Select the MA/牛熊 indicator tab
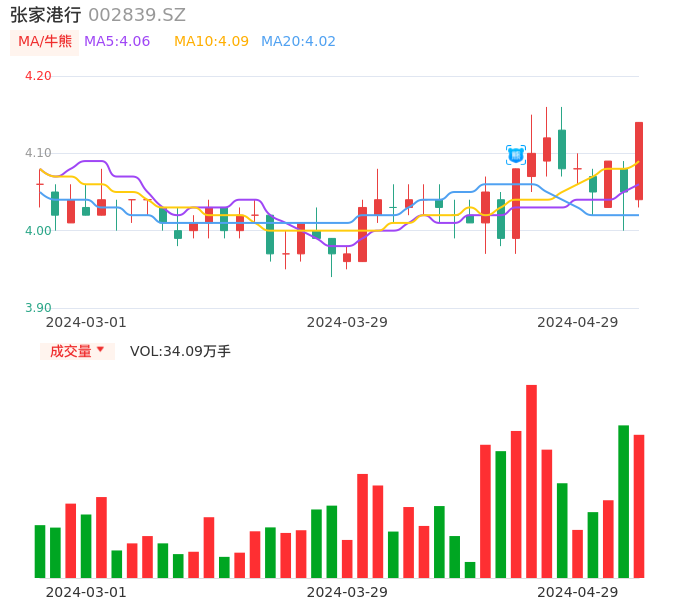 point(45,42)
